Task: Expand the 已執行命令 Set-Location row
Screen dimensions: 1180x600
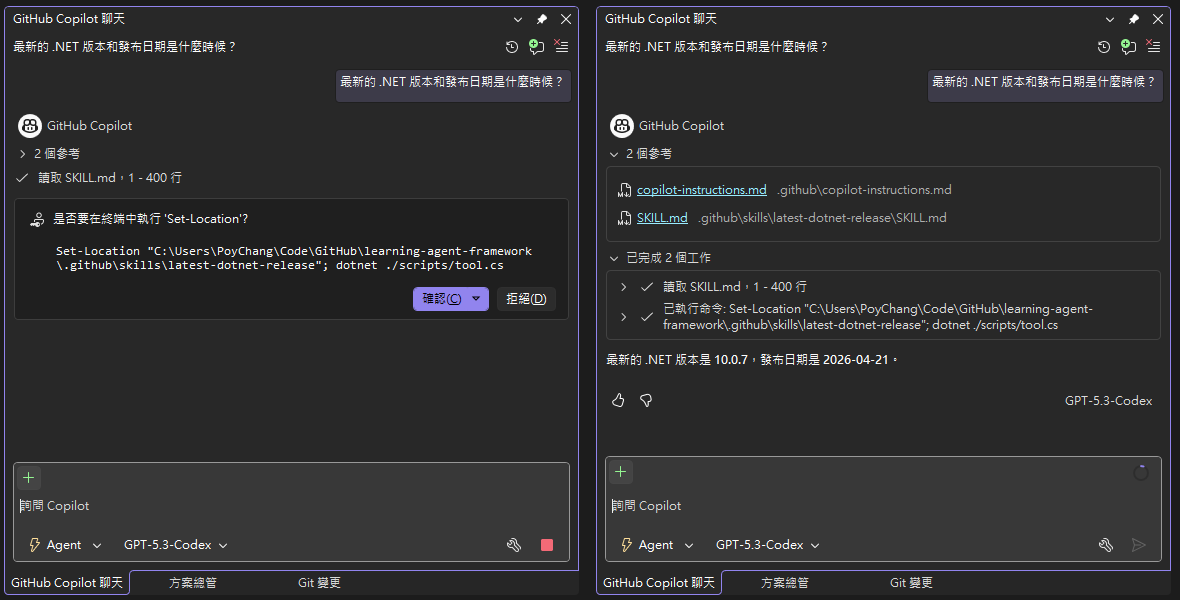Action: 624,317
